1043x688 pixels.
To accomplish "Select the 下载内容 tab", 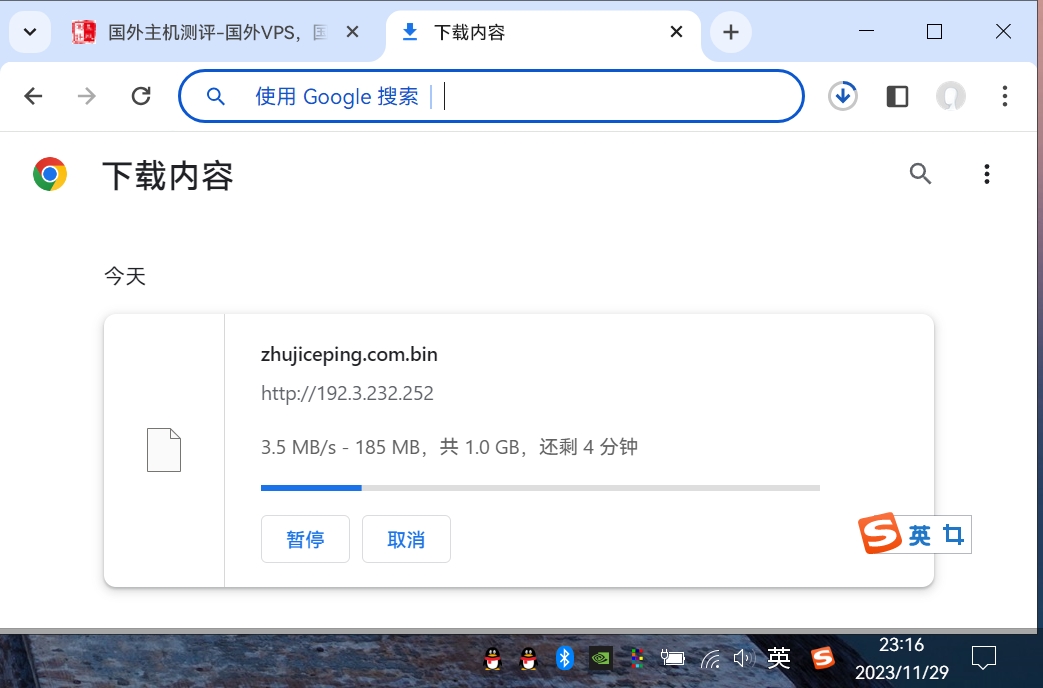I will coord(543,32).
